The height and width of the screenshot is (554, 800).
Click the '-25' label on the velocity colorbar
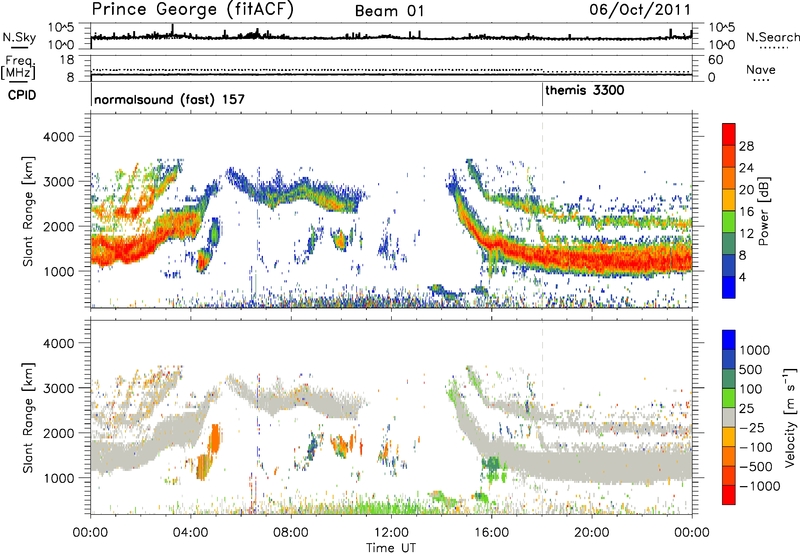pyautogui.click(x=752, y=427)
